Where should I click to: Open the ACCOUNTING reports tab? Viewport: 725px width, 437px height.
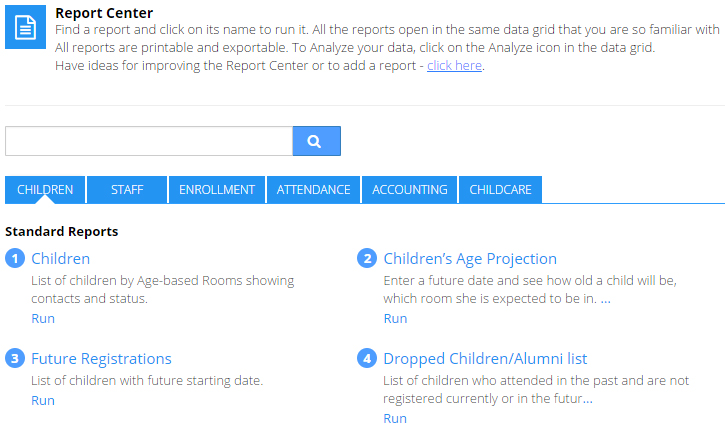[410, 190]
